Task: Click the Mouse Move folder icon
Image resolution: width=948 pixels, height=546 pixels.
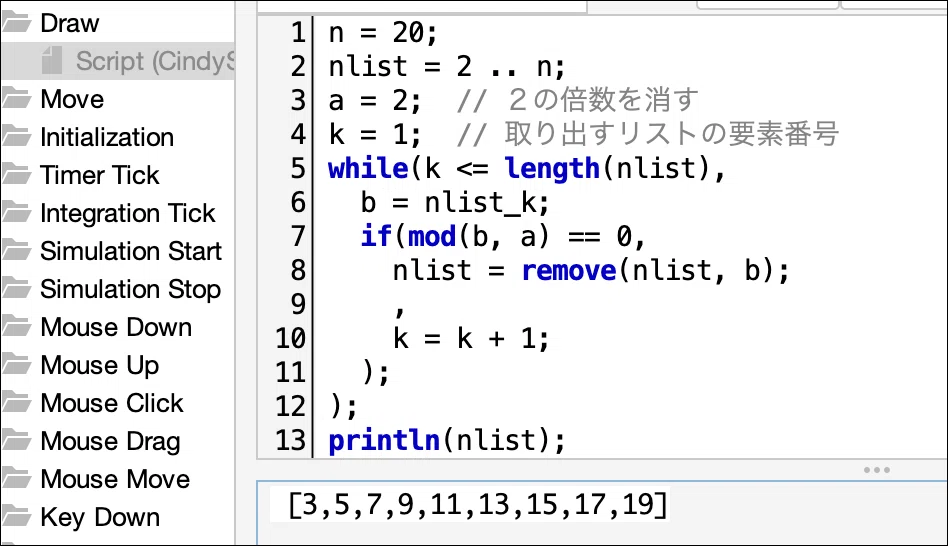Action: (16, 479)
